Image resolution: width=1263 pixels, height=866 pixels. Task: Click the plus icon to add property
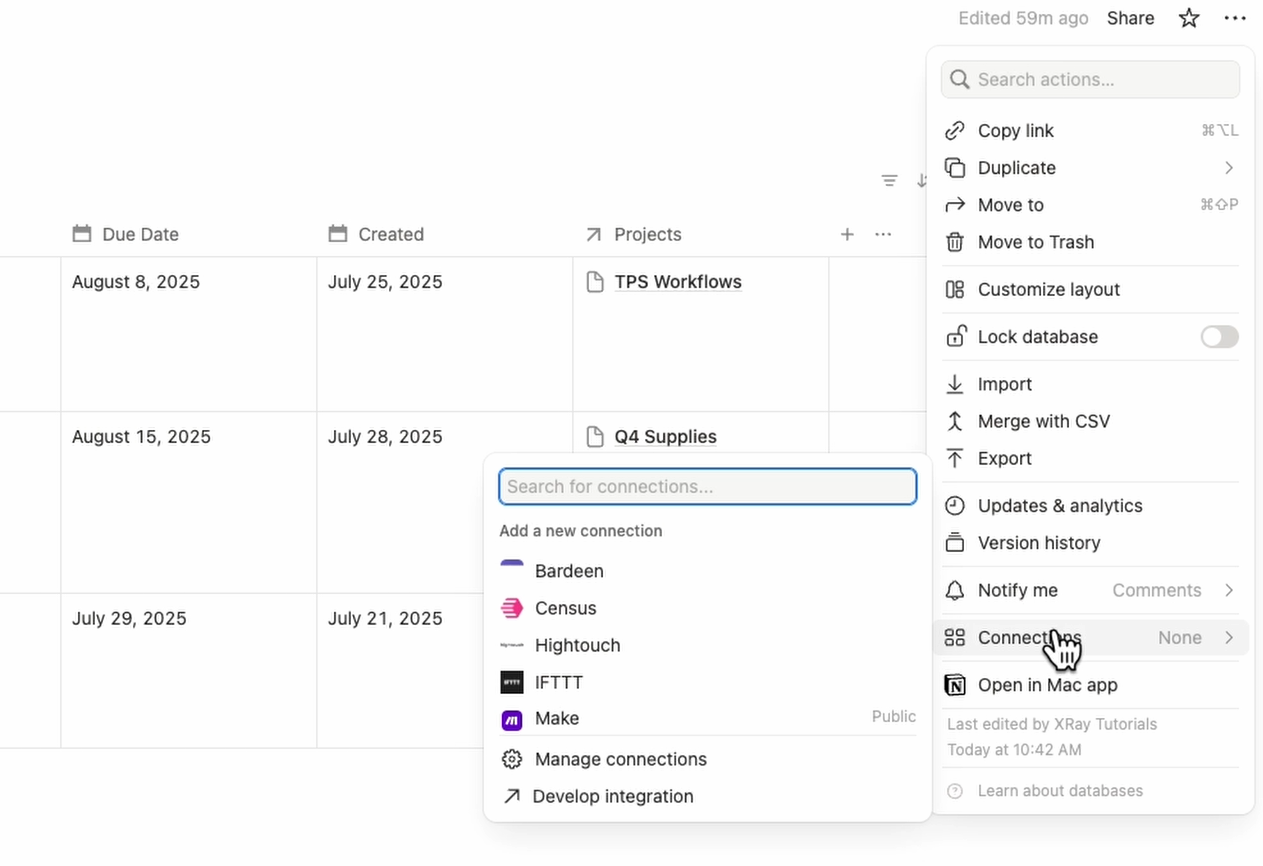tap(847, 234)
